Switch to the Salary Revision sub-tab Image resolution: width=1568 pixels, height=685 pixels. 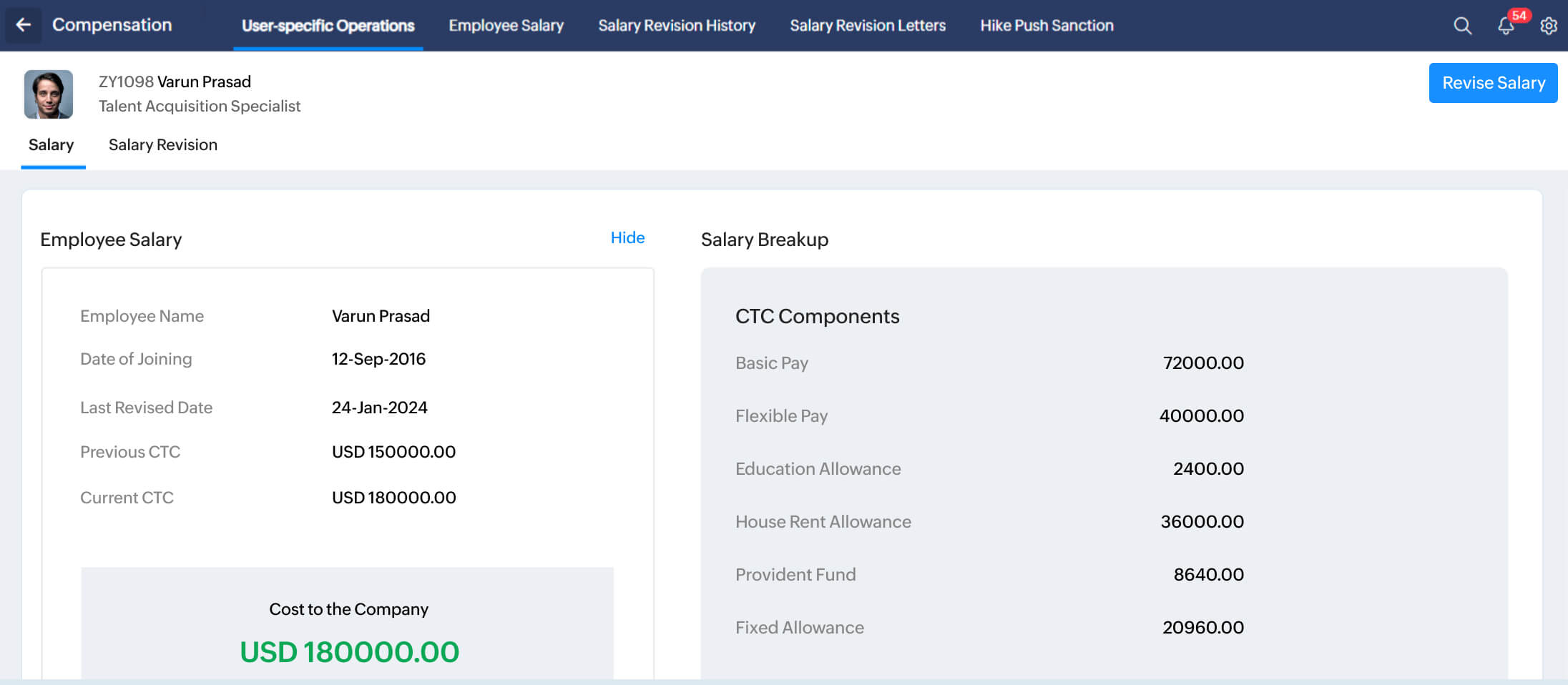coord(163,145)
